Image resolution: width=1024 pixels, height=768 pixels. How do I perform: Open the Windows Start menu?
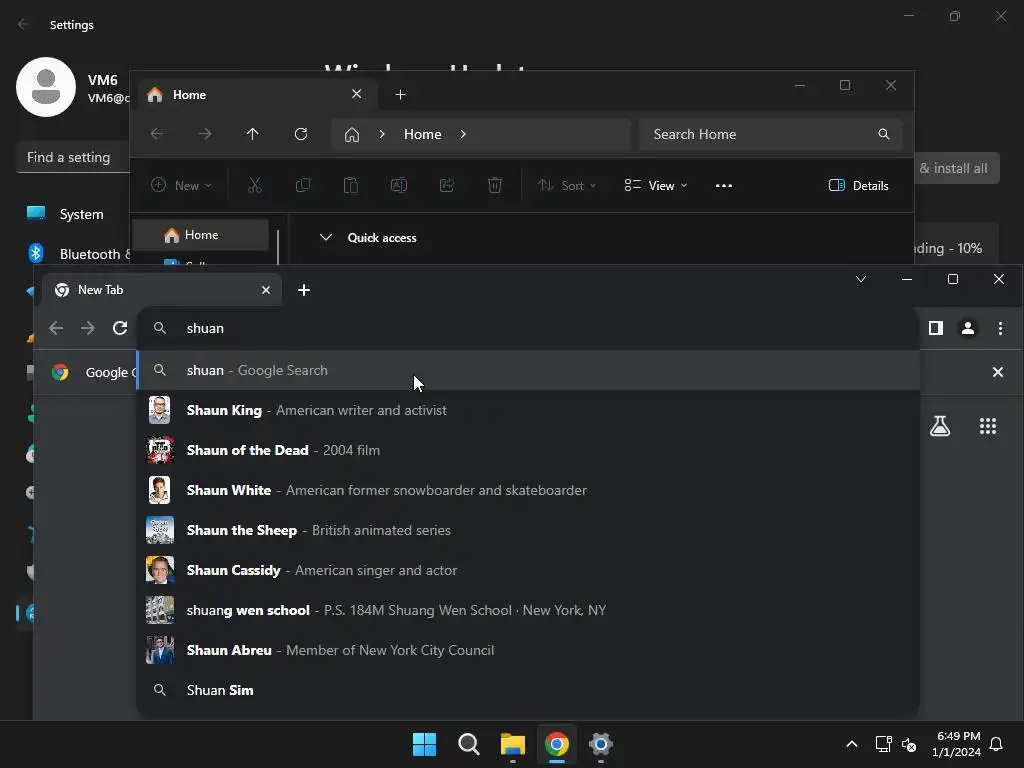[424, 744]
